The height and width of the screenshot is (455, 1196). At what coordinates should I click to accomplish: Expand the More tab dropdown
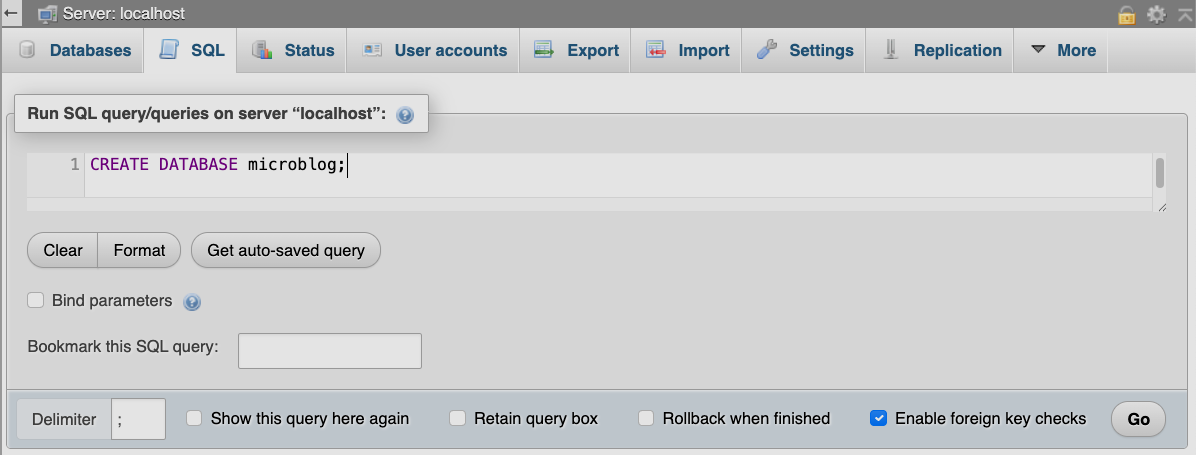pos(1063,50)
